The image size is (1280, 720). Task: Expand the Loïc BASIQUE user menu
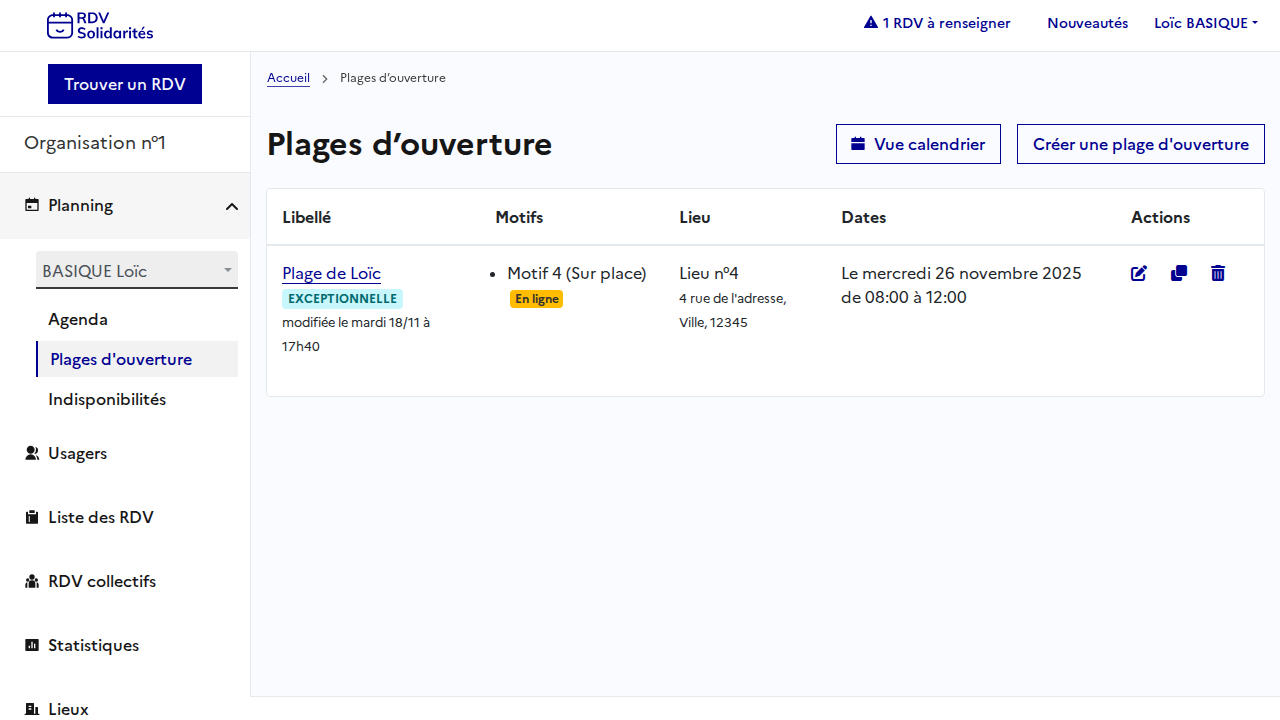coord(1205,23)
